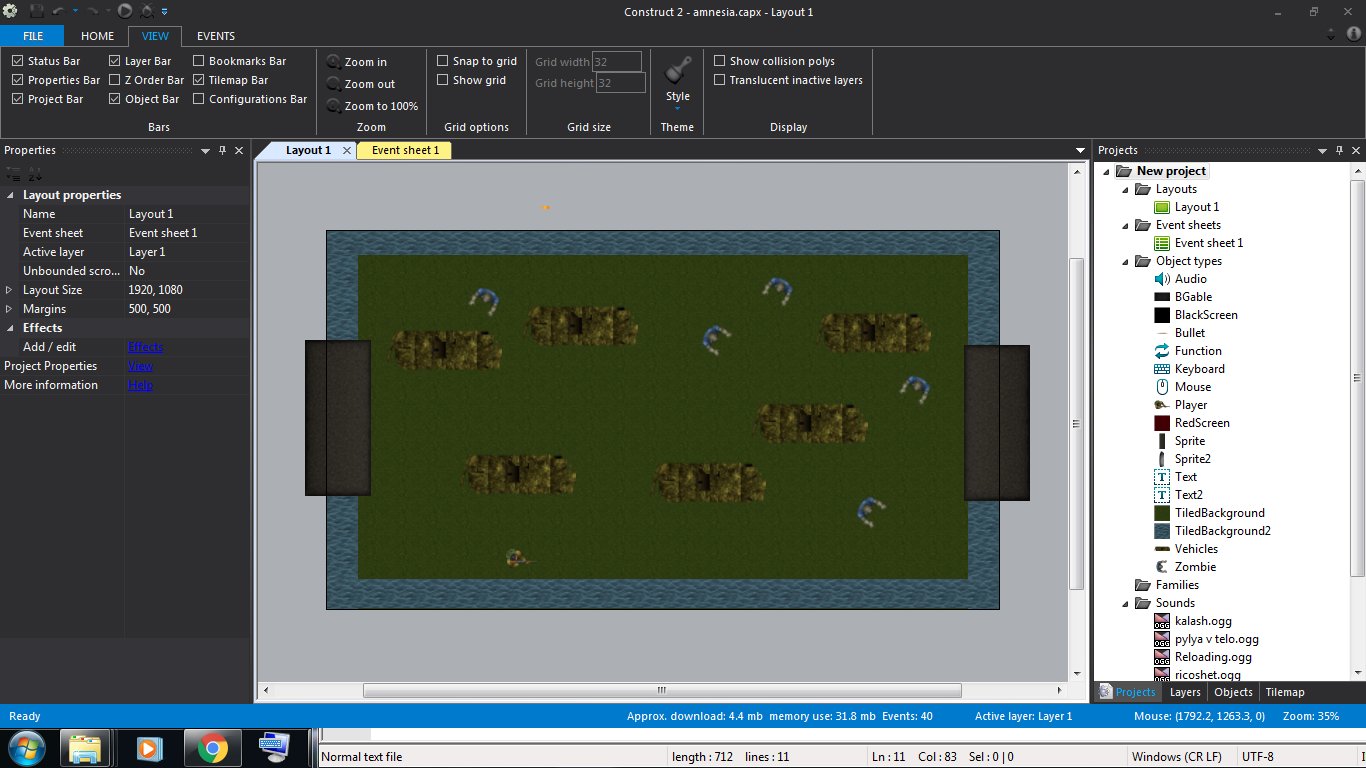Screen dimensions: 1366x768
Task: Click the Effects add/edit link
Action: [x=145, y=347]
